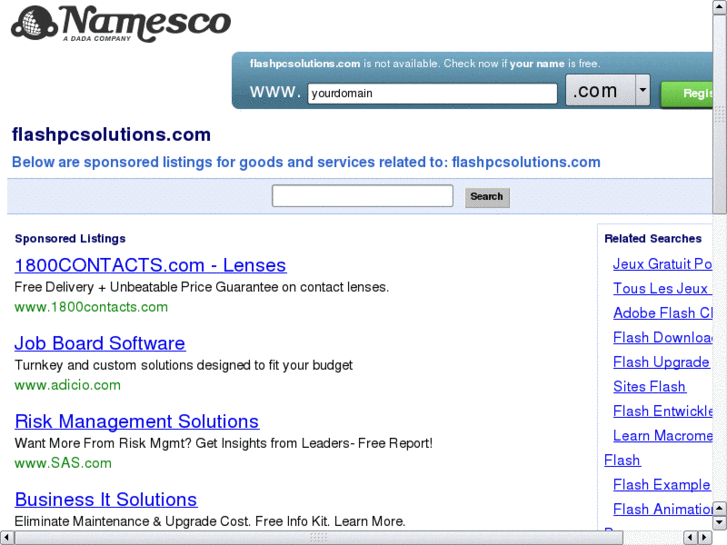Open the Business It Solutions link

(106, 499)
